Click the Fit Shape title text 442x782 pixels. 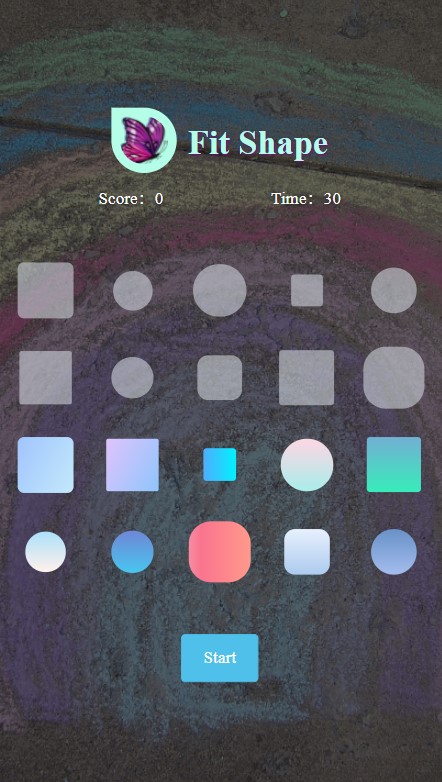[258, 143]
